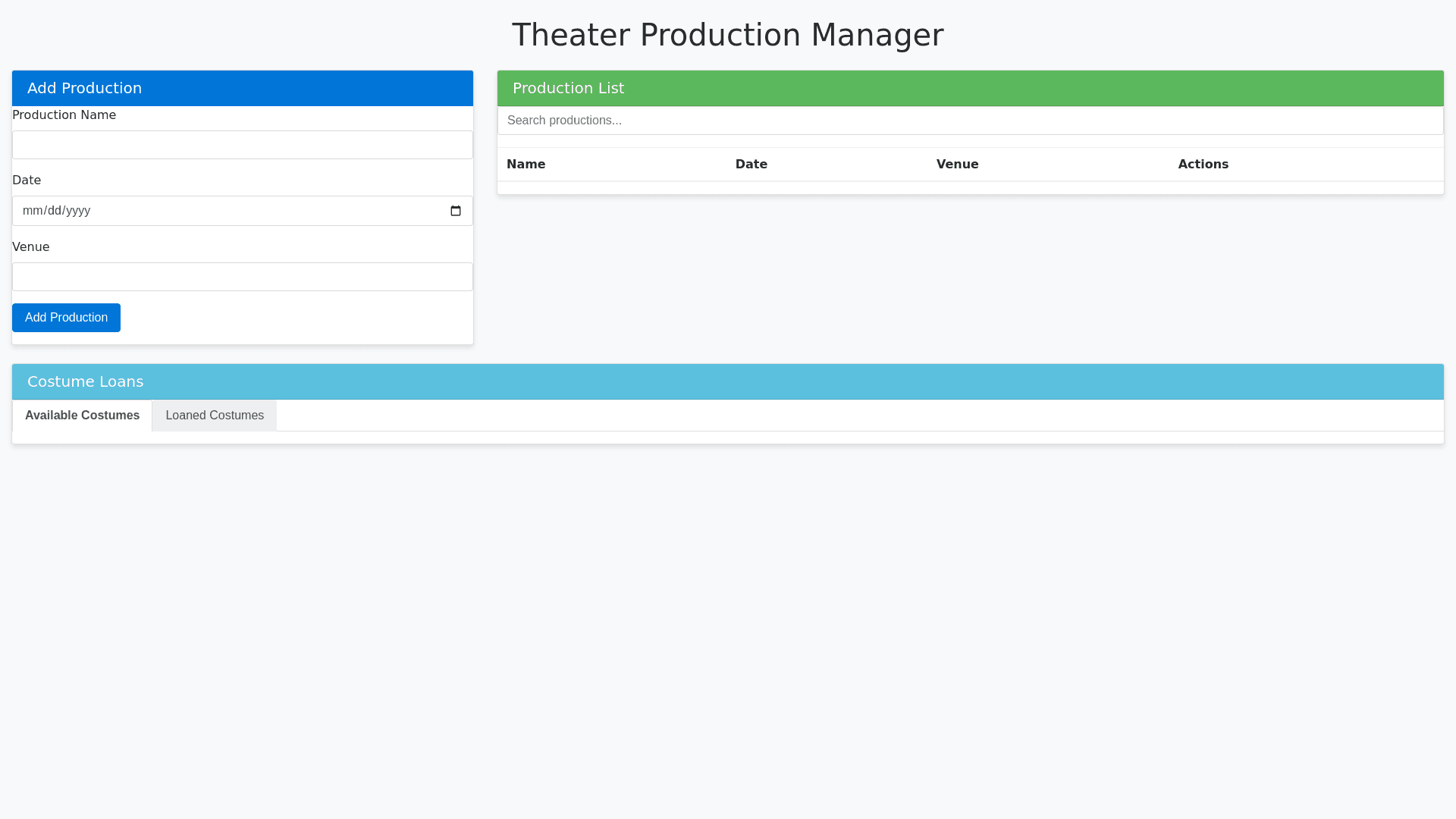The height and width of the screenshot is (819, 1456).
Task: Select the Available Costumes tab
Action: pyautogui.click(x=82, y=416)
